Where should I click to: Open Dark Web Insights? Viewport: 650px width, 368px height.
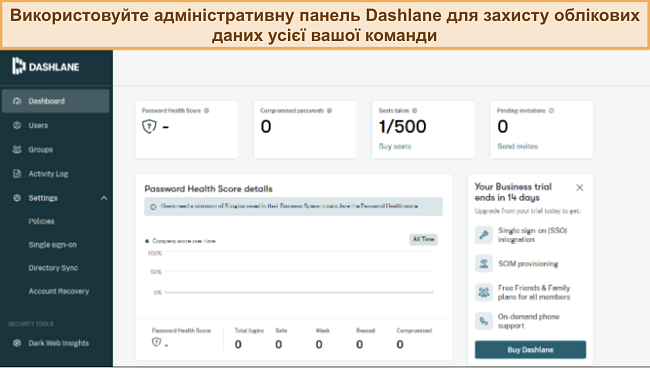[x=58, y=343]
